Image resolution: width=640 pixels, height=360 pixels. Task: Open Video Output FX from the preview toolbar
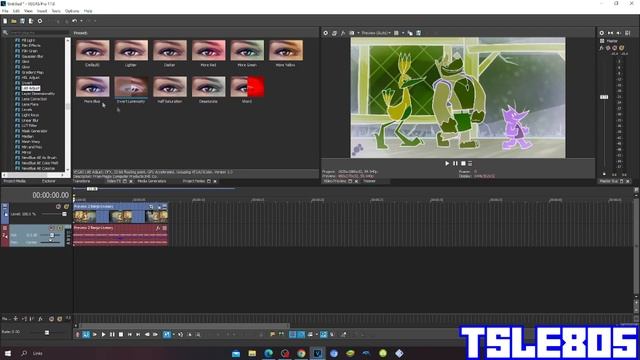point(343,33)
